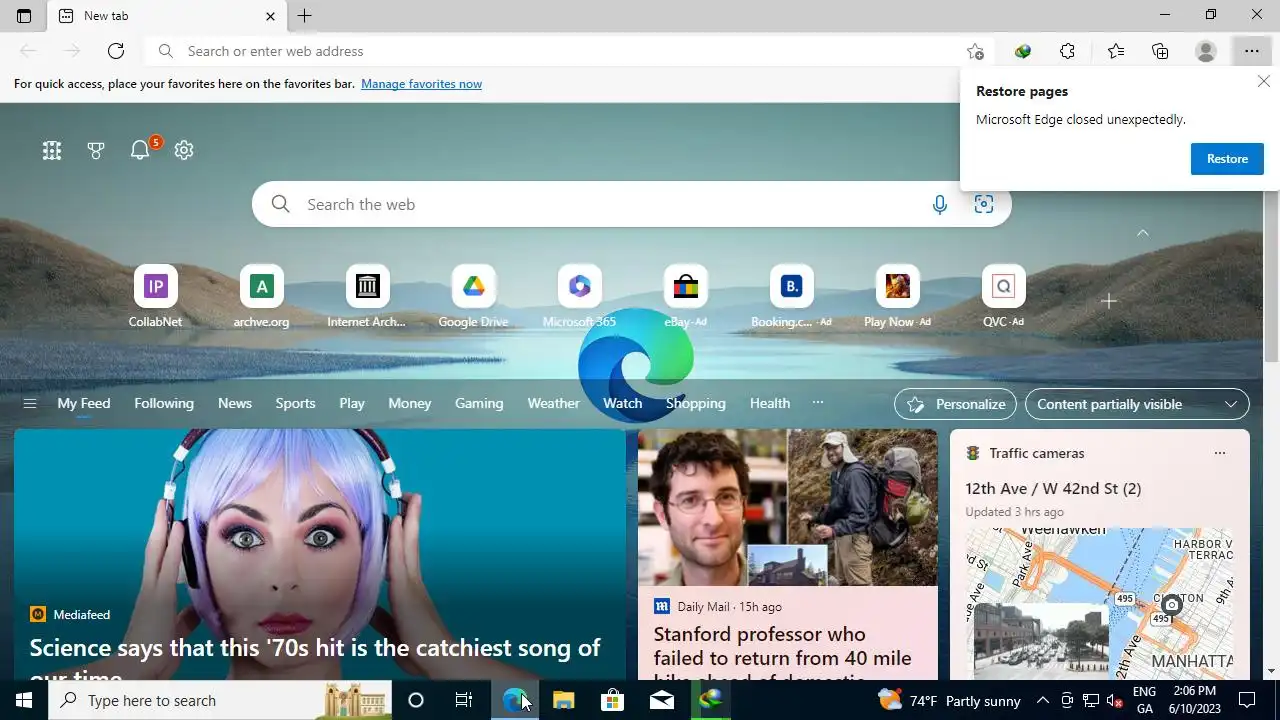Open the traffic camera map thumbnail

(1099, 603)
